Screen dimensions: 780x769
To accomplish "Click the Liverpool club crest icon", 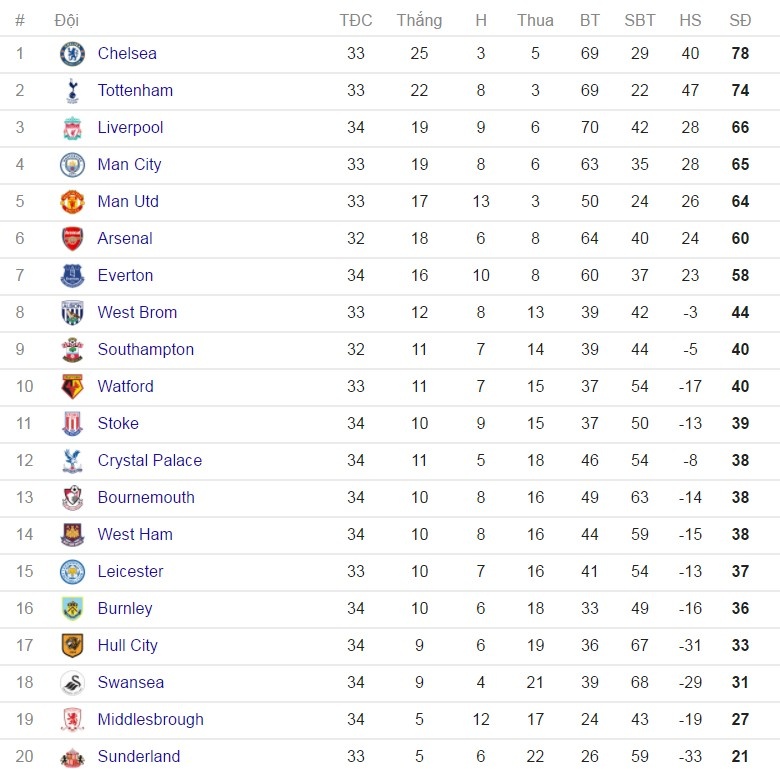I will [x=72, y=128].
